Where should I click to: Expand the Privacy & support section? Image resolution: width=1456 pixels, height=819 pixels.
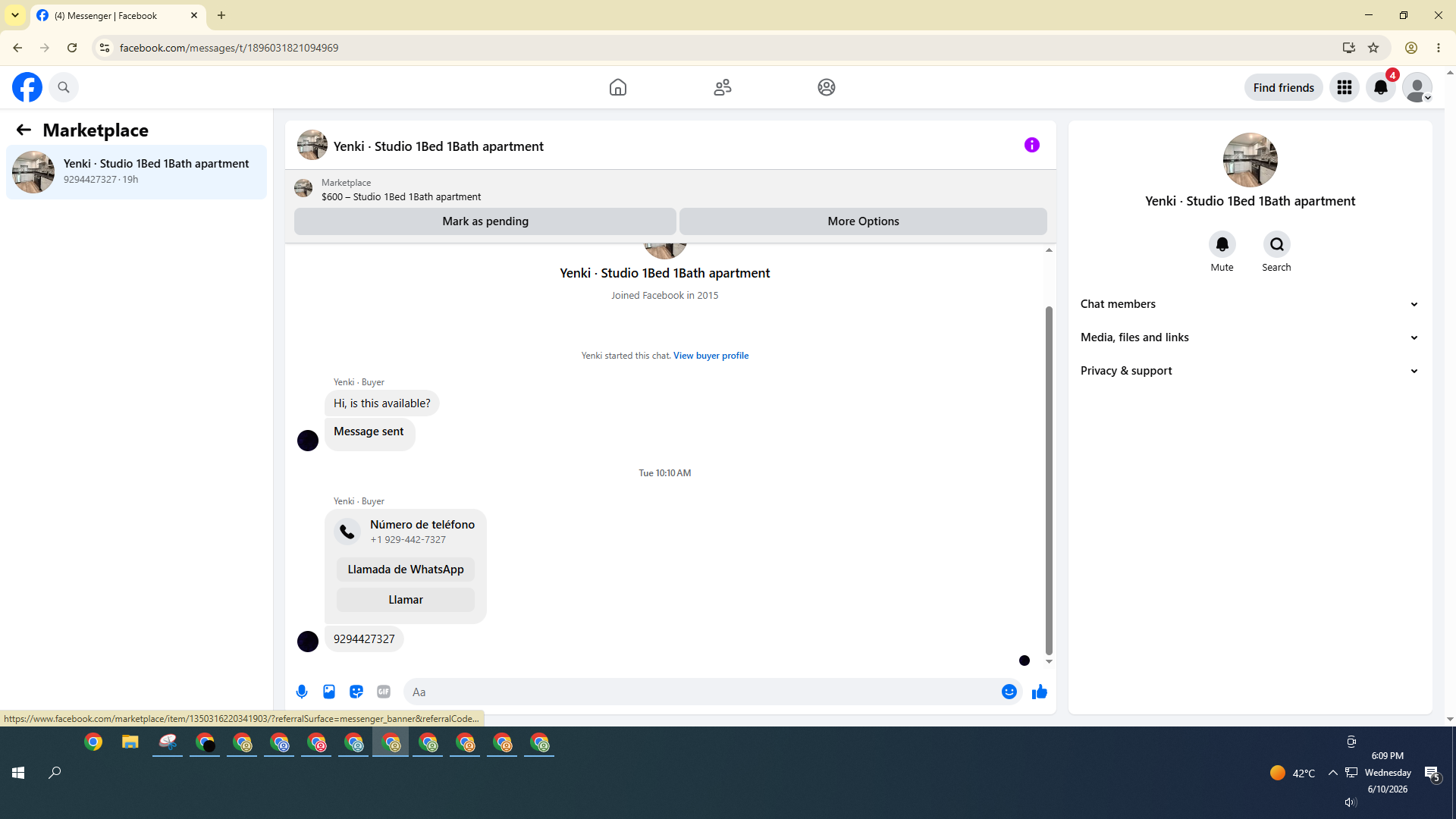pos(1250,371)
